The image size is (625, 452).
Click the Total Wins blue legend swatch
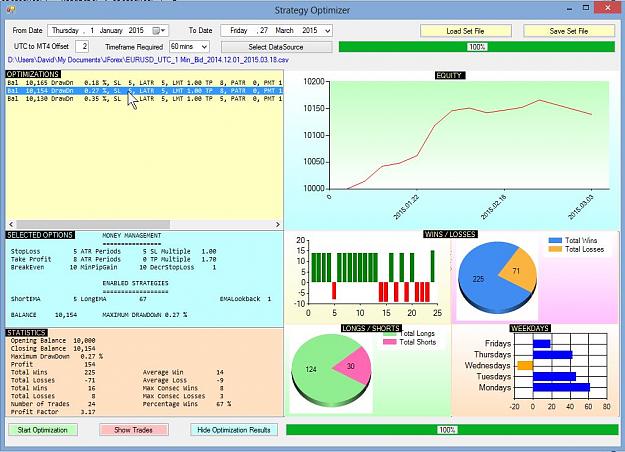tap(555, 240)
